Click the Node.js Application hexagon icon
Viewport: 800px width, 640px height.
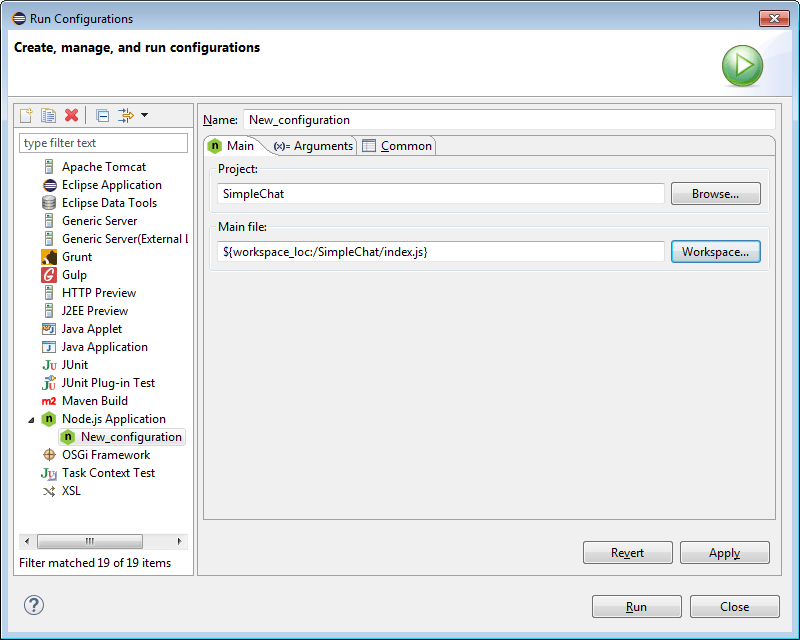click(x=48, y=419)
